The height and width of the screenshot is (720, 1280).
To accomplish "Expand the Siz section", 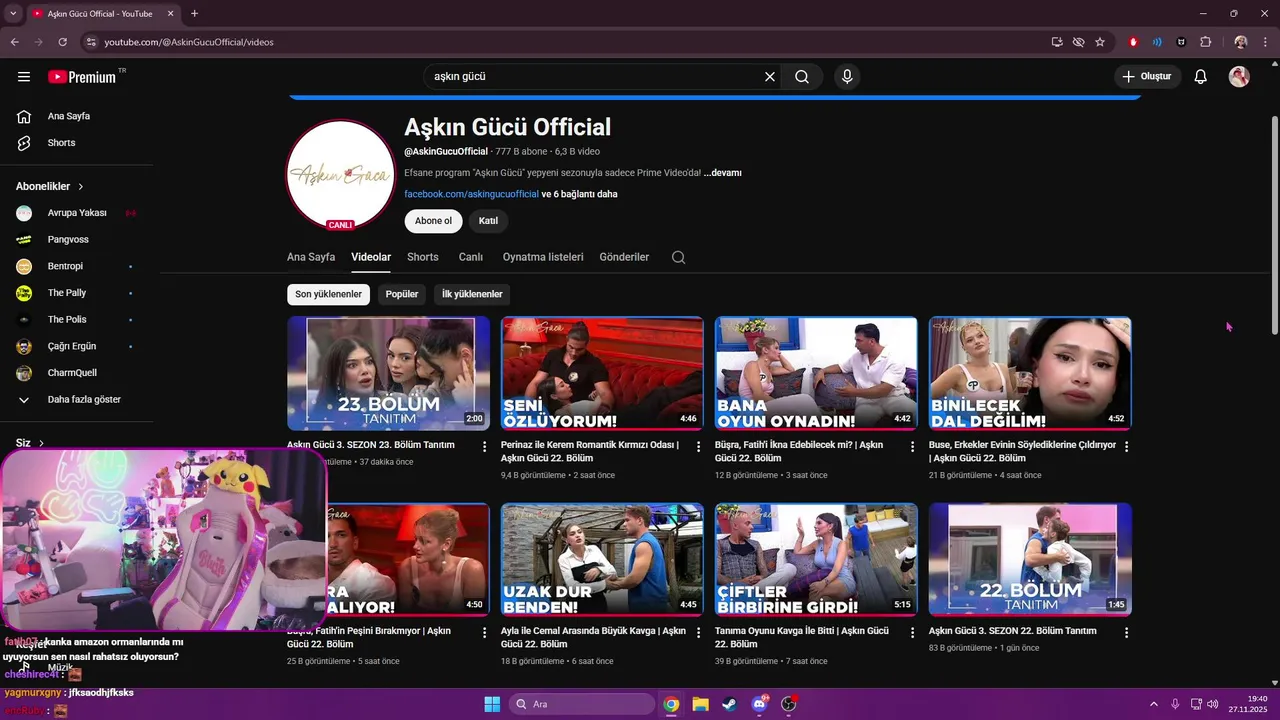I will coord(30,443).
